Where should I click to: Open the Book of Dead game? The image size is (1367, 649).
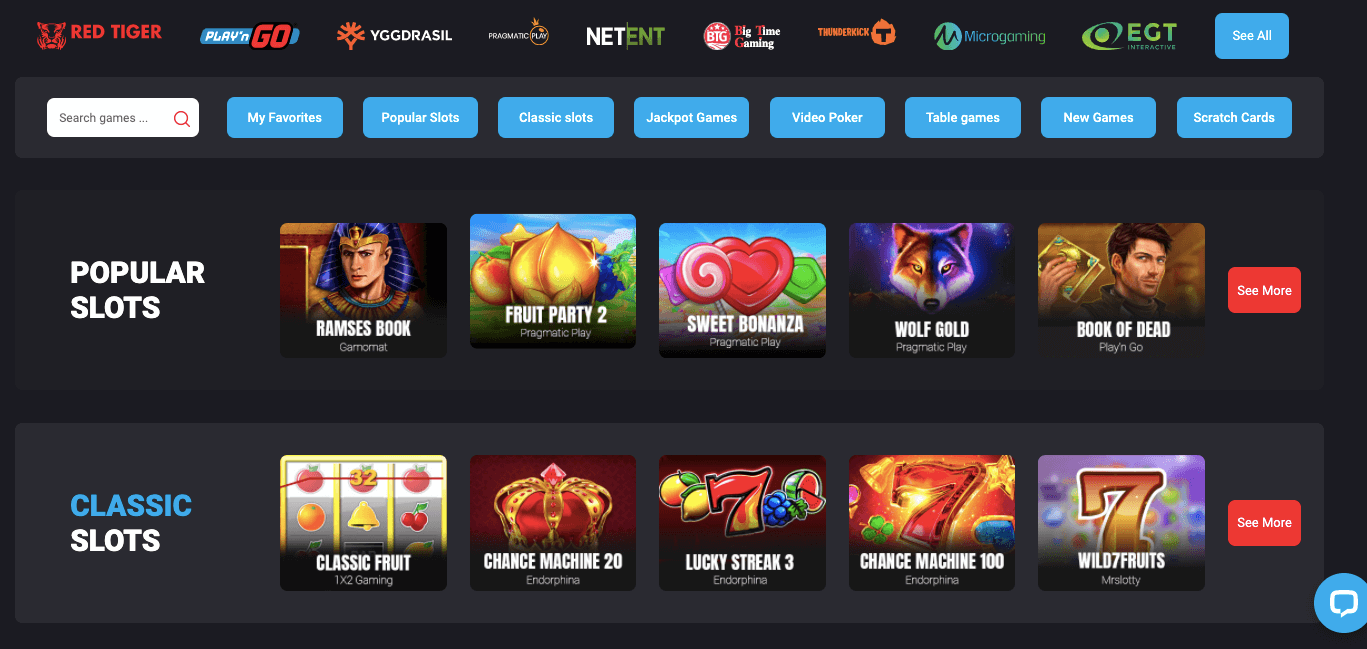[x=1121, y=290]
